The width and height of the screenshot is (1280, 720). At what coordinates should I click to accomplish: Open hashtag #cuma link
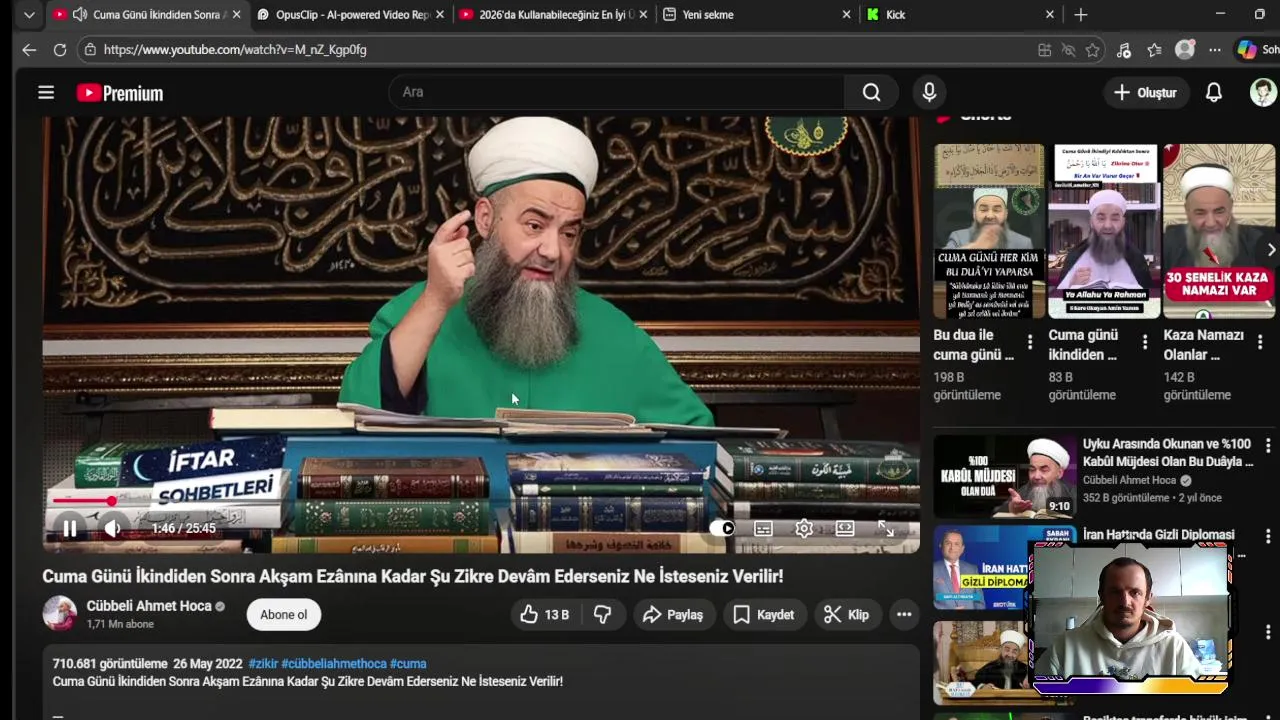[x=408, y=664]
